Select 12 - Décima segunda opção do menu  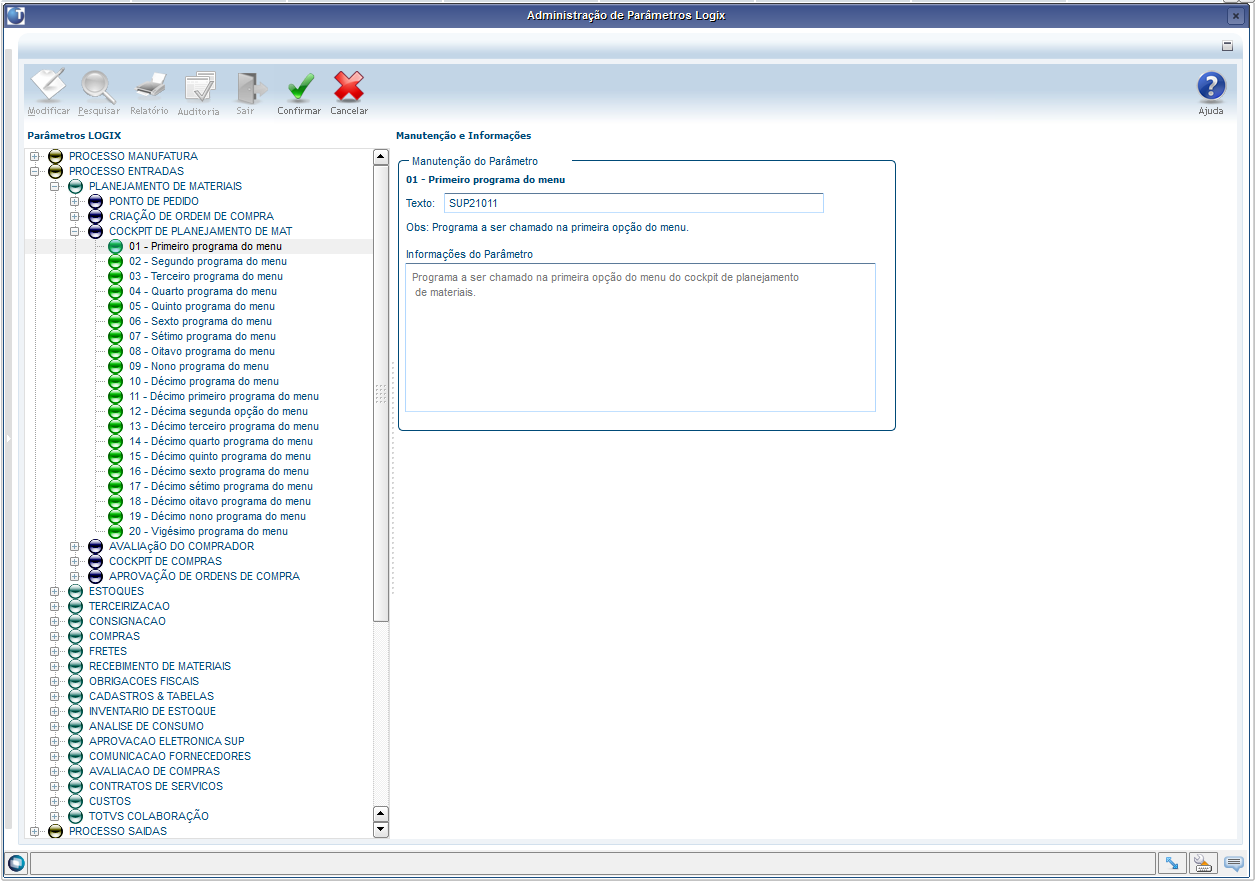[218, 412]
